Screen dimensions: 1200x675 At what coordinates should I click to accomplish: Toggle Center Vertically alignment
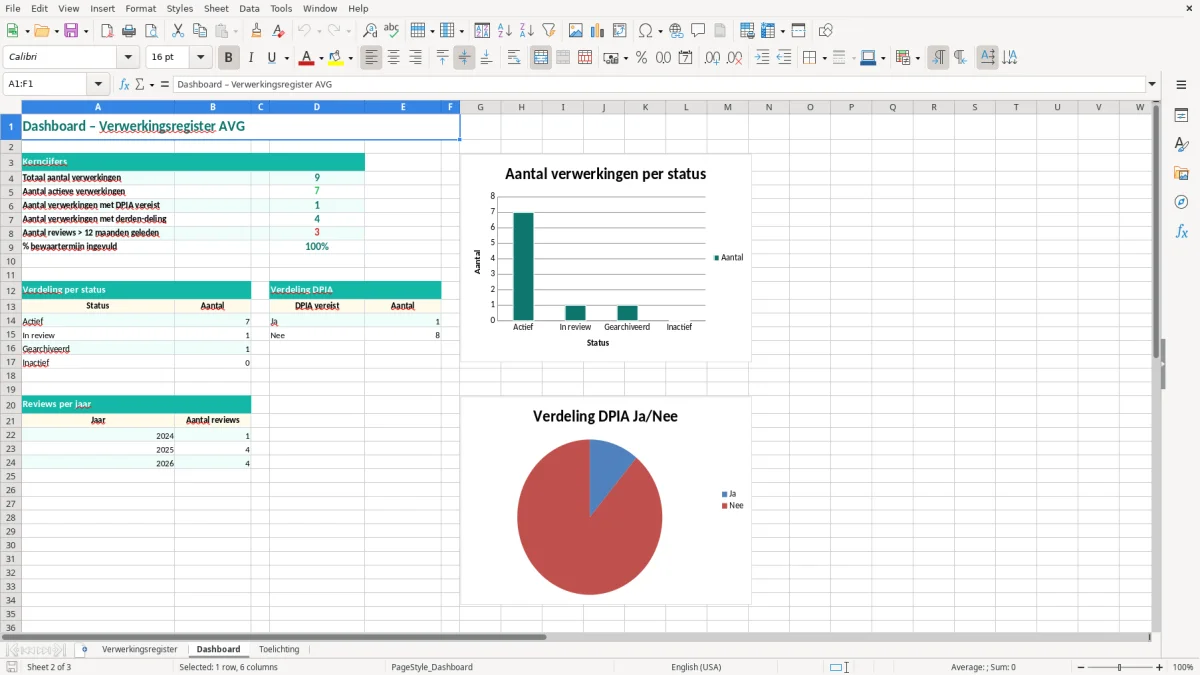point(464,58)
